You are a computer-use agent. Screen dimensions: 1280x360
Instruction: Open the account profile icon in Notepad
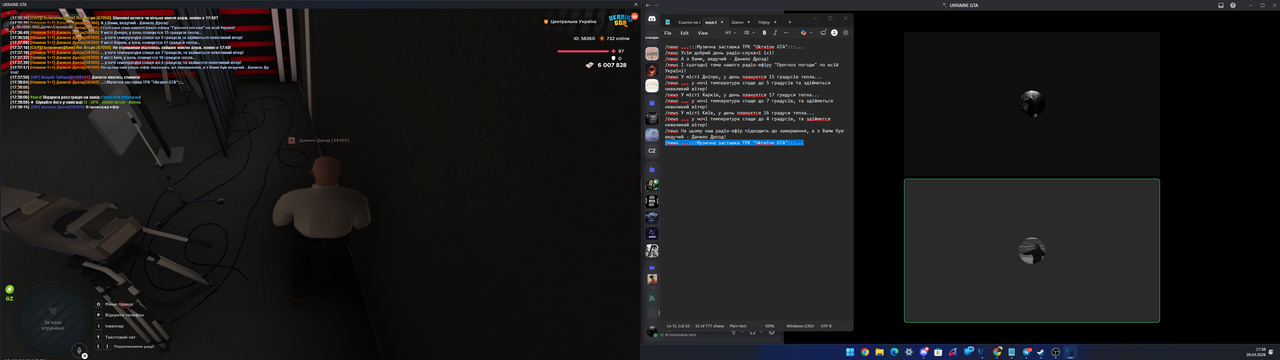tap(834, 33)
